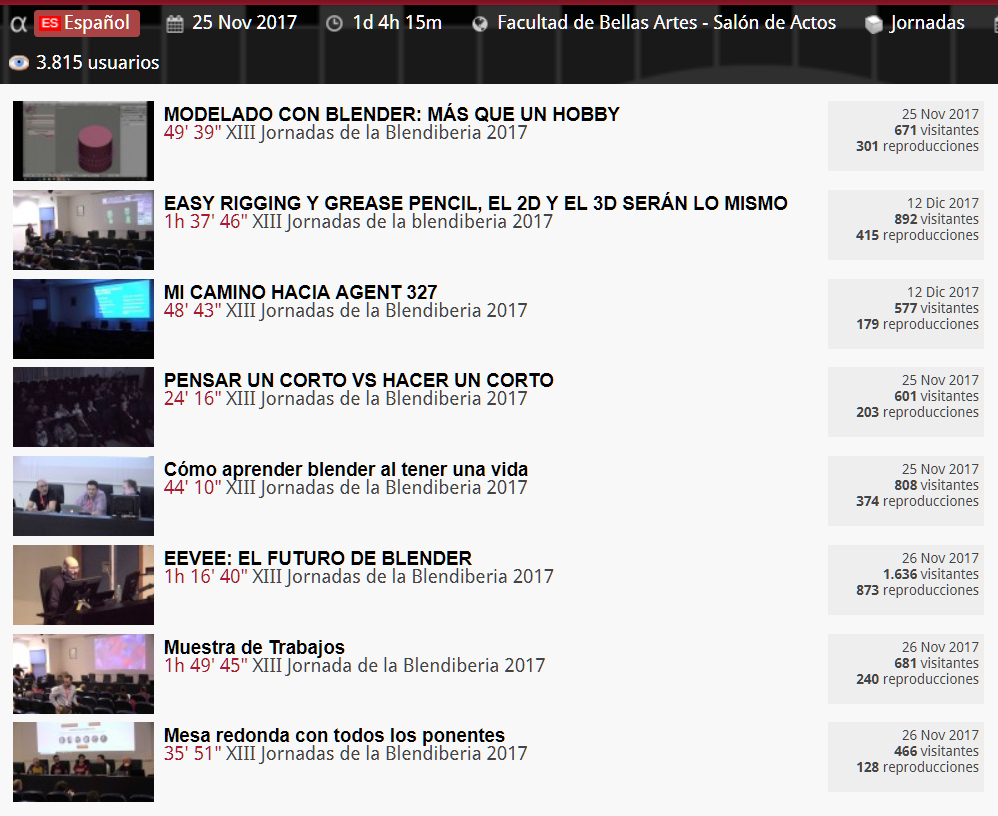Click 301 reproducciones stats text

(x=917, y=146)
